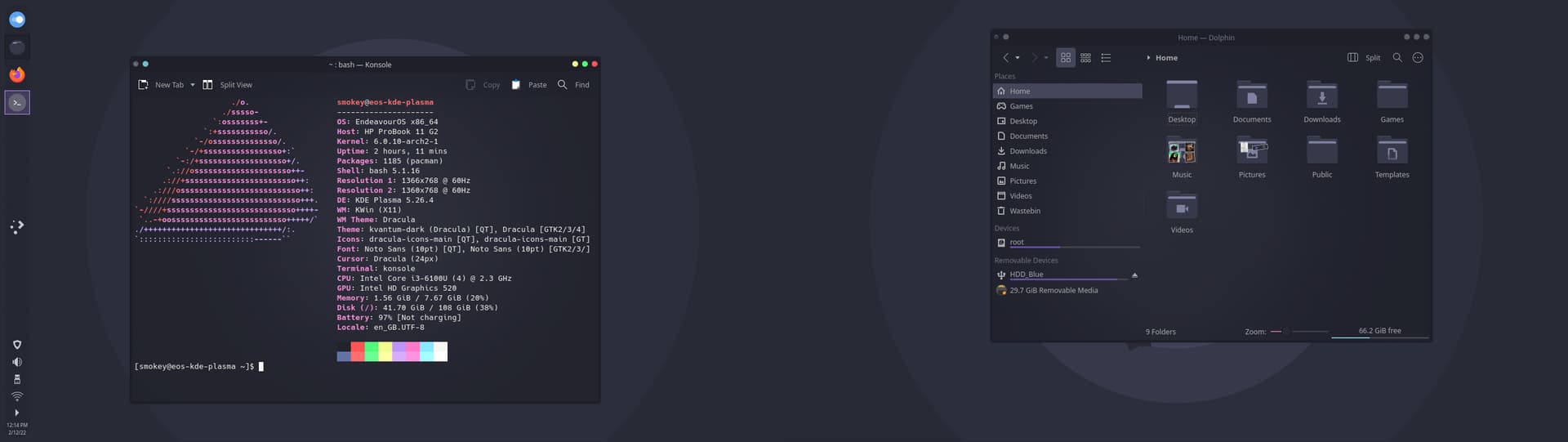Switch Dolphin to Icons view mode

tap(1066, 58)
